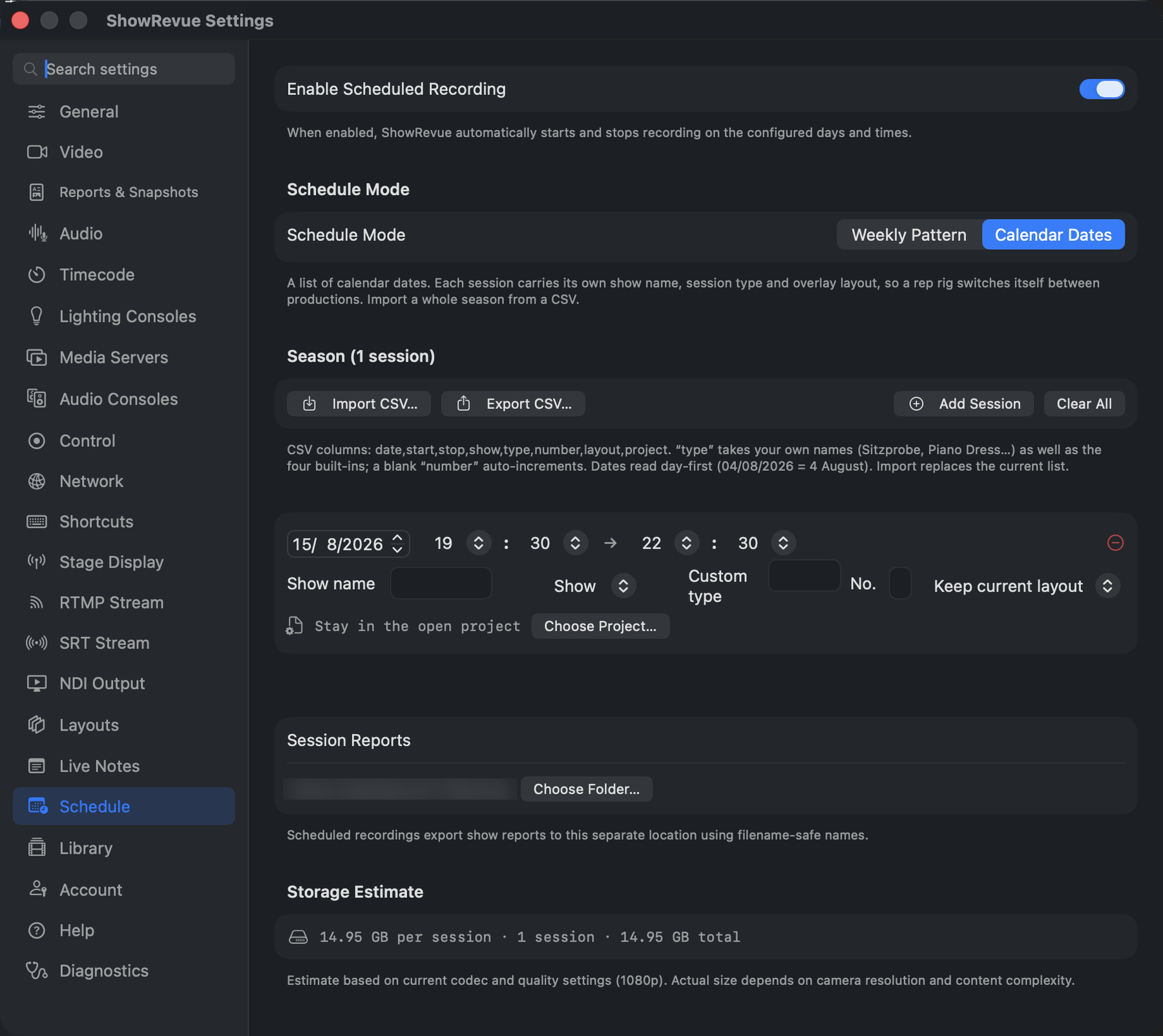
Task: Click the Stage Display antenna icon
Action: coord(37,562)
